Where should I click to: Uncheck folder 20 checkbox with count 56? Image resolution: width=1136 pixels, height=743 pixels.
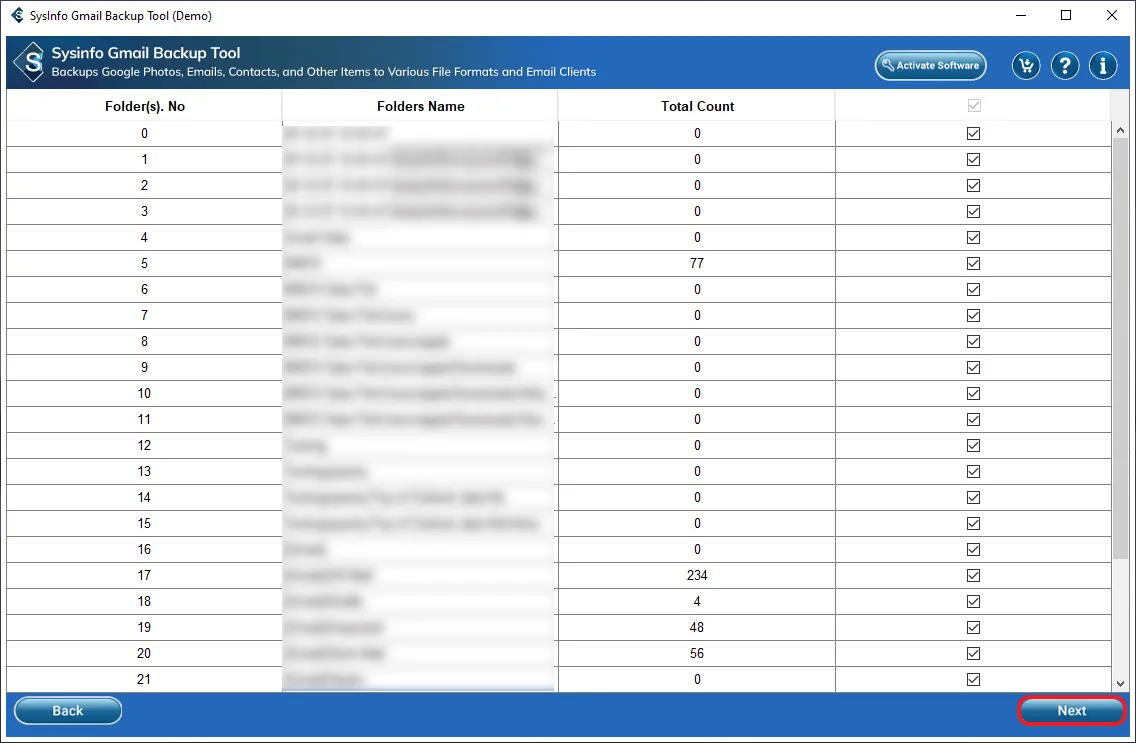(x=974, y=654)
